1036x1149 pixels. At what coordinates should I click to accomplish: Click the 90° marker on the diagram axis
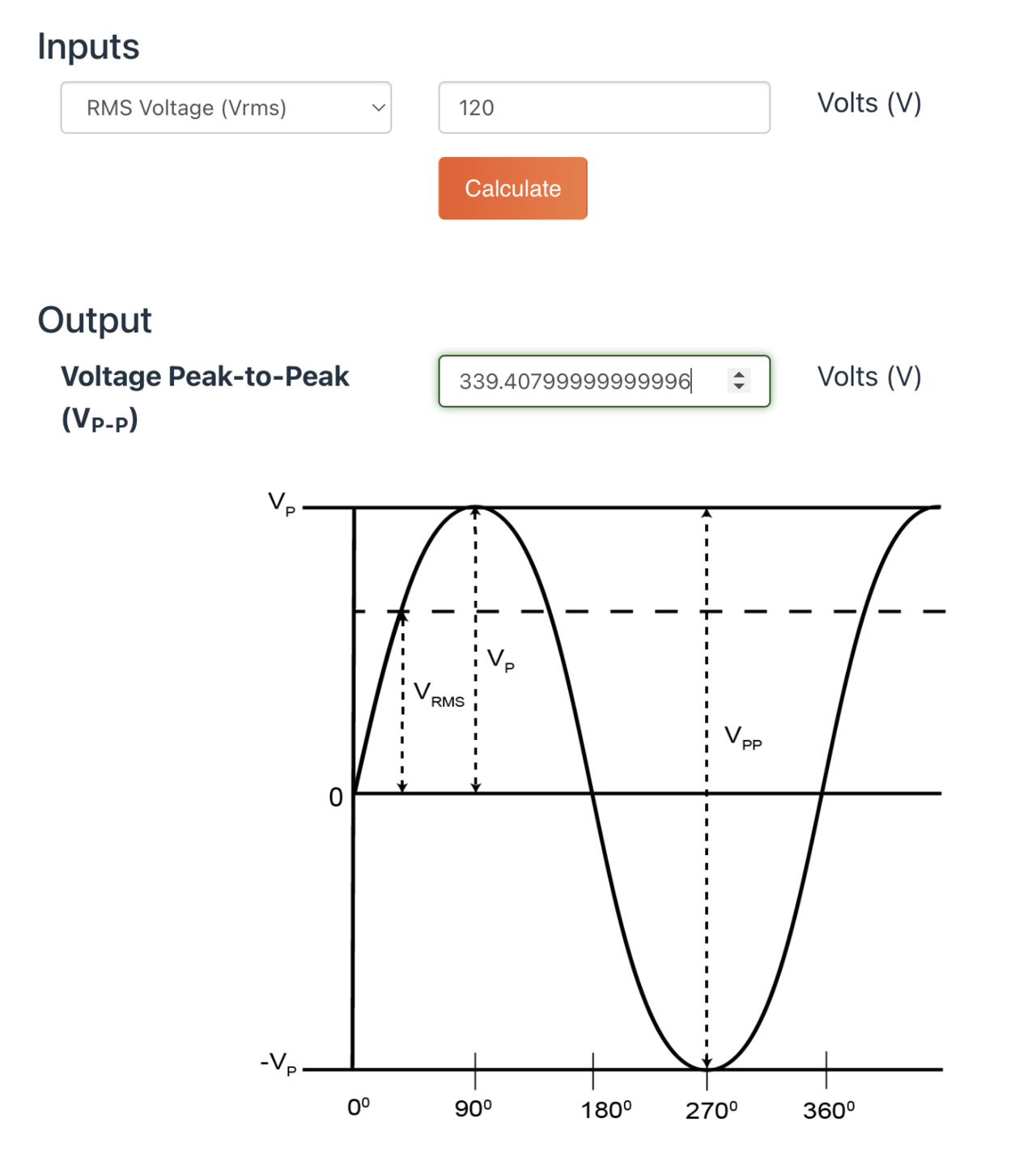point(473,1109)
